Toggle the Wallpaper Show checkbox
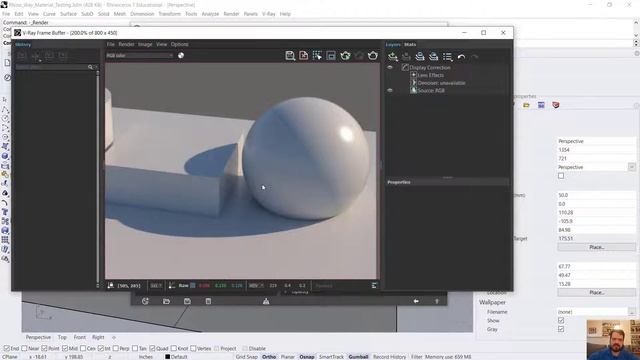 (561, 320)
